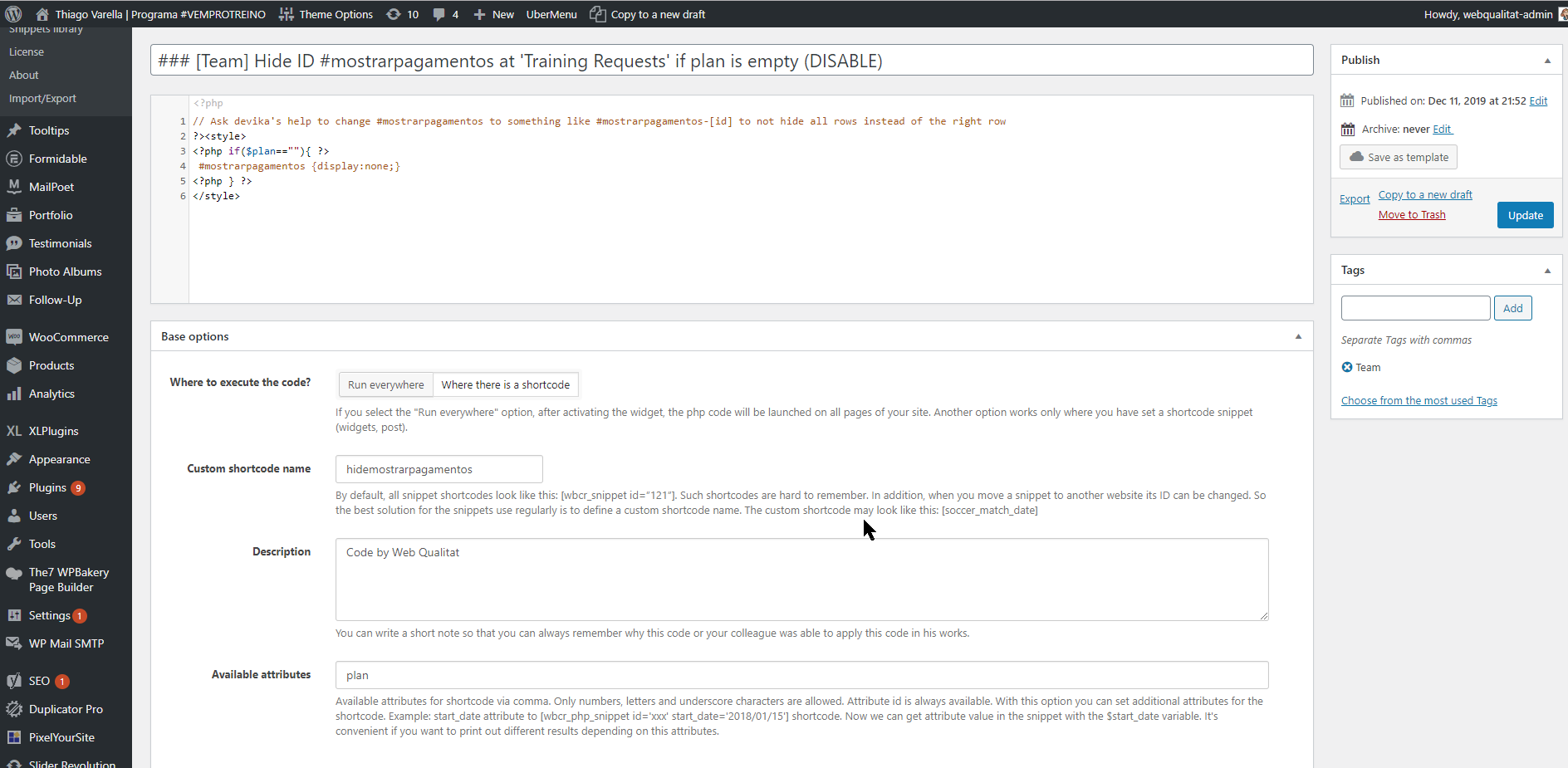Viewport: 1568px width, 768px height.
Task: Edit the published date
Action: (1539, 101)
